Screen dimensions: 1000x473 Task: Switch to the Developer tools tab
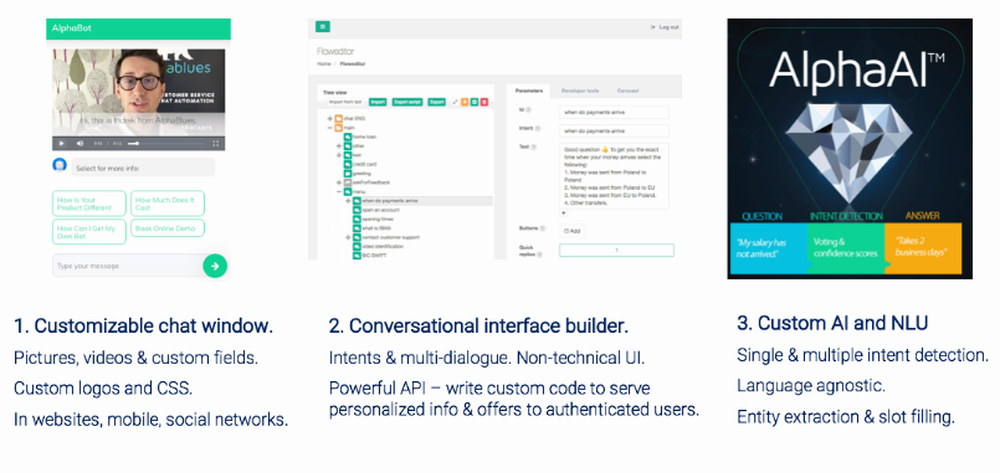pyautogui.click(x=580, y=91)
